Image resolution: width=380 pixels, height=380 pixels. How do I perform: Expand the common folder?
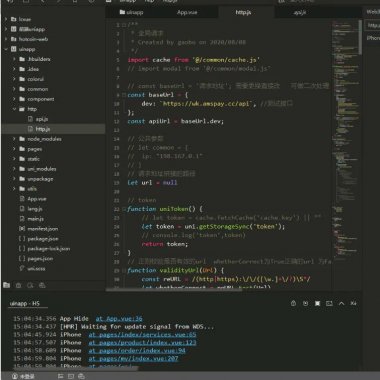pos(14,89)
